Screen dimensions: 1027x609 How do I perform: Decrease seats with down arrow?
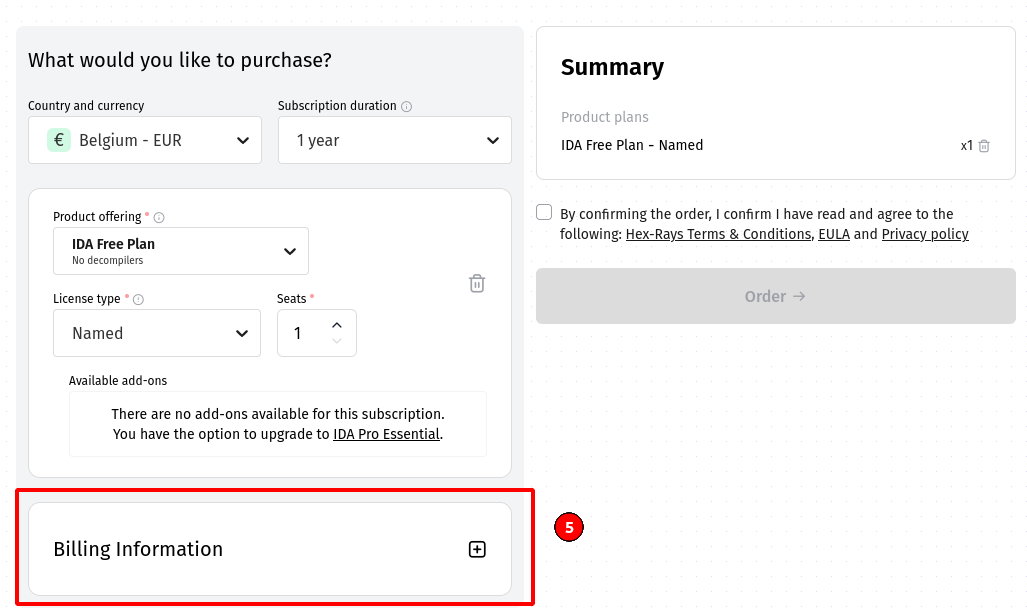pos(337,342)
